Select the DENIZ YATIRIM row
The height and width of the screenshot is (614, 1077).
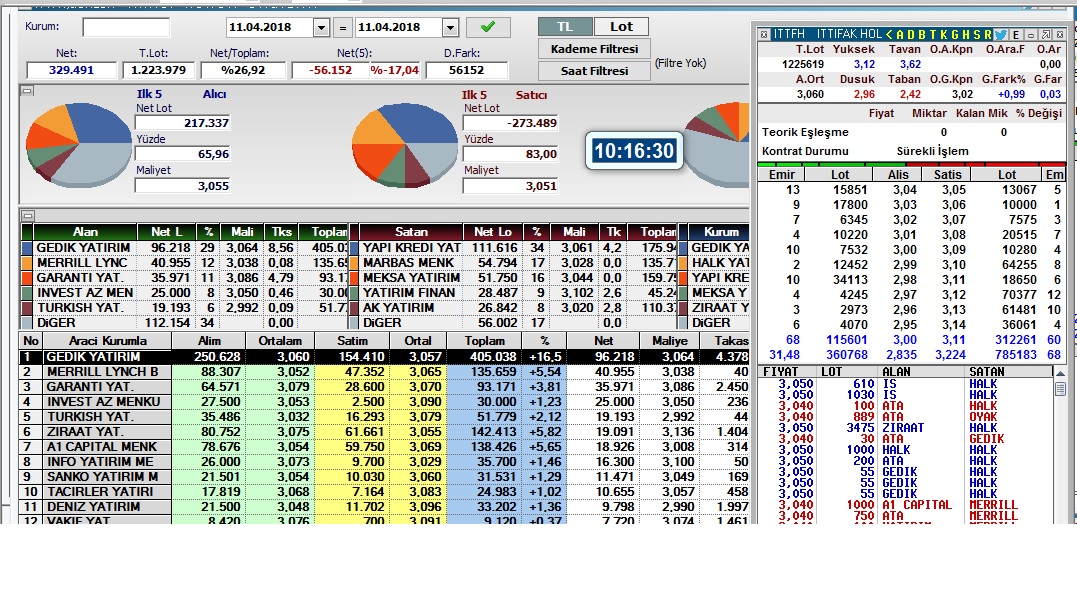tap(384, 507)
